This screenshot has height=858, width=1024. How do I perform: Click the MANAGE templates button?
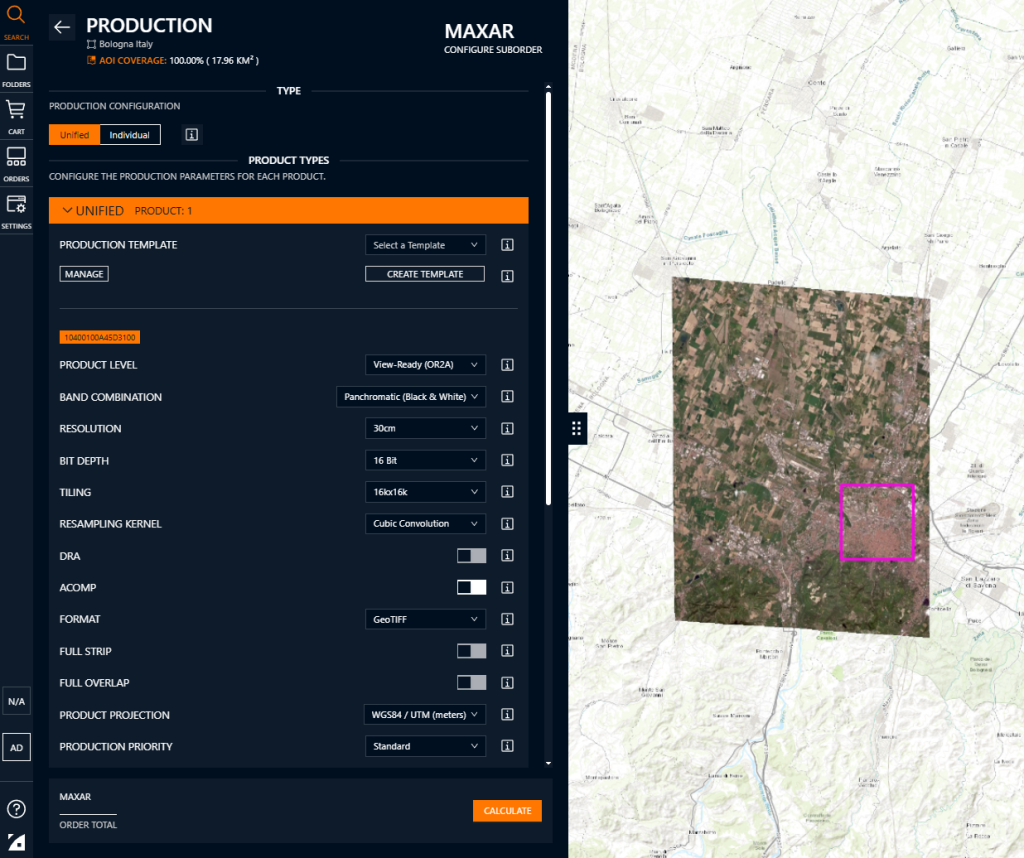point(84,274)
